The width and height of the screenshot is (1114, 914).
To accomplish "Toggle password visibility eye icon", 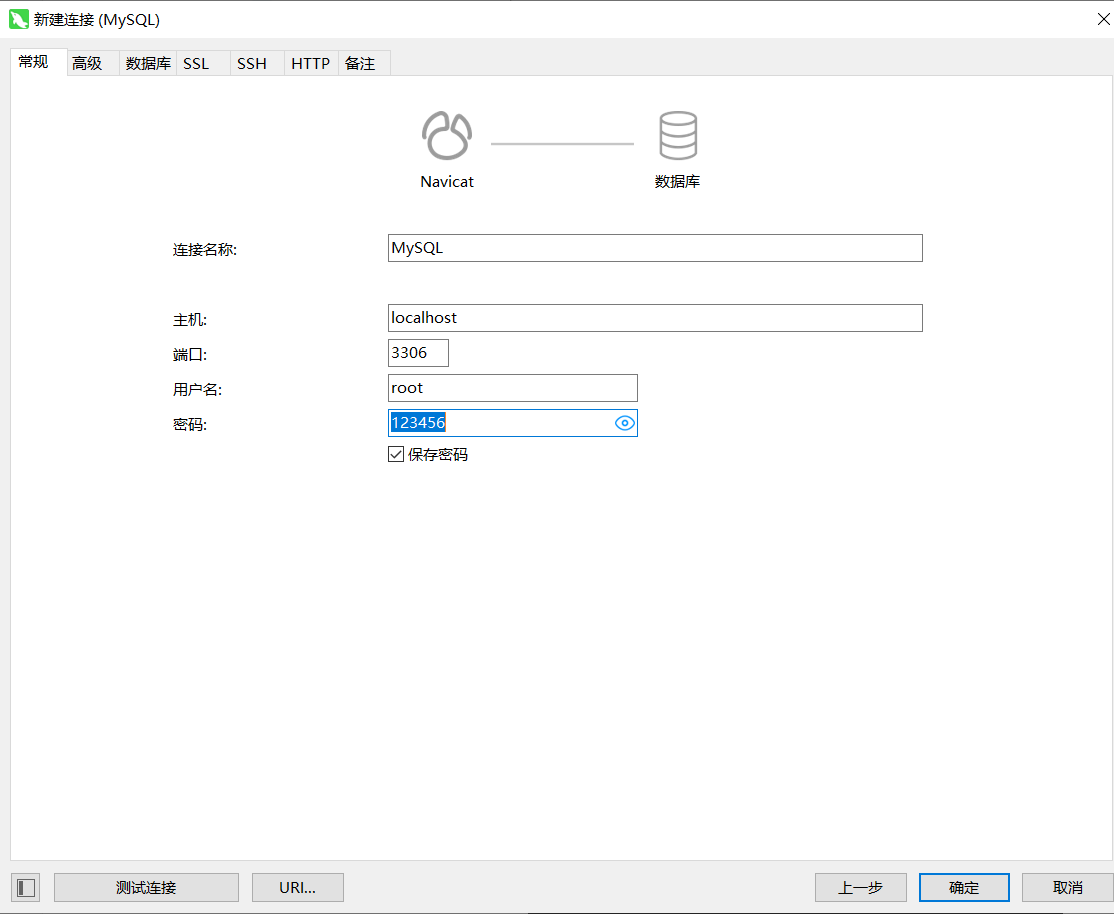I will 624,423.
